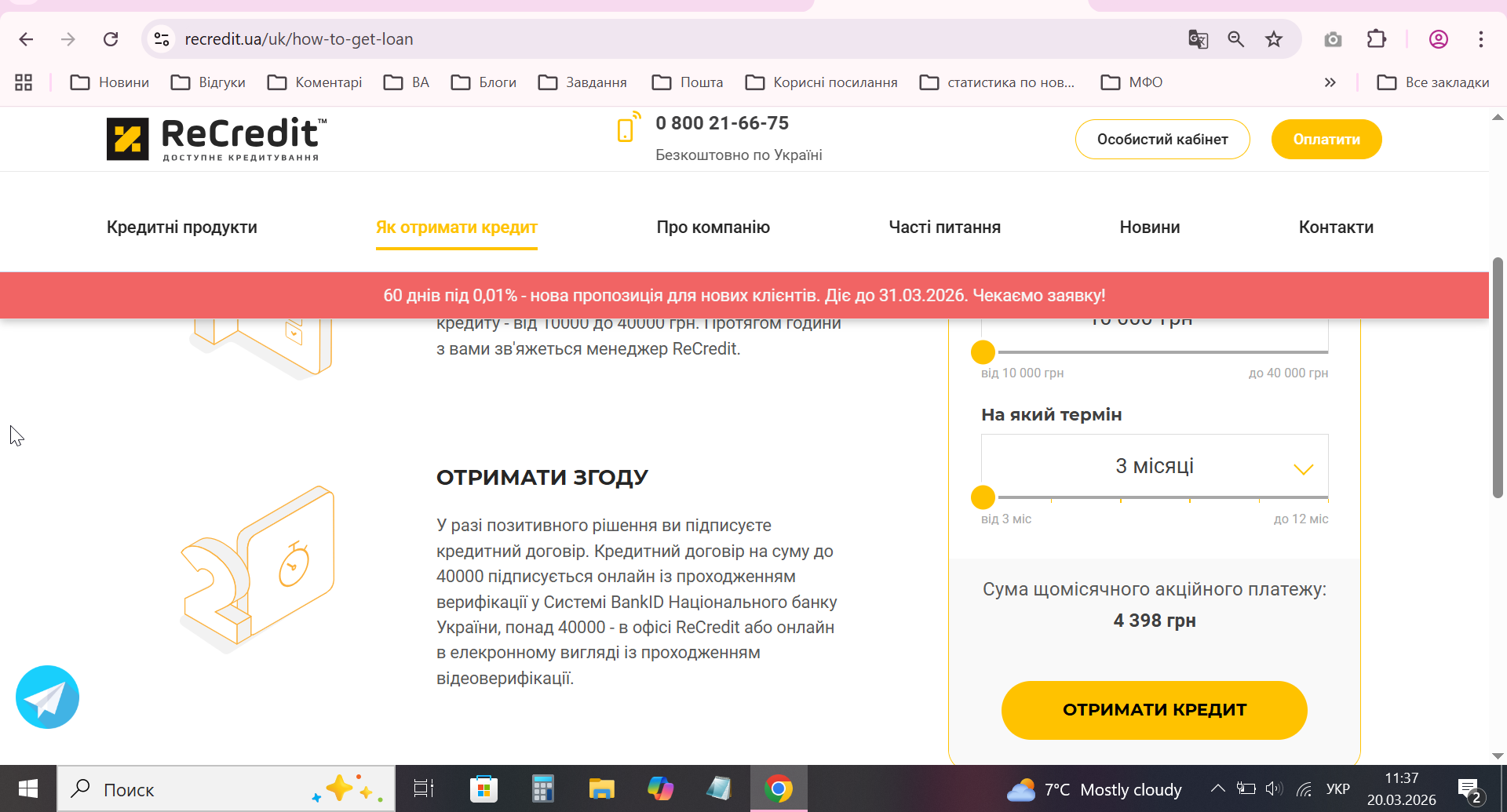Screen dimensions: 1507x812
Task: Open the zoom magnifier icon in address bar
Action: click(x=1236, y=39)
